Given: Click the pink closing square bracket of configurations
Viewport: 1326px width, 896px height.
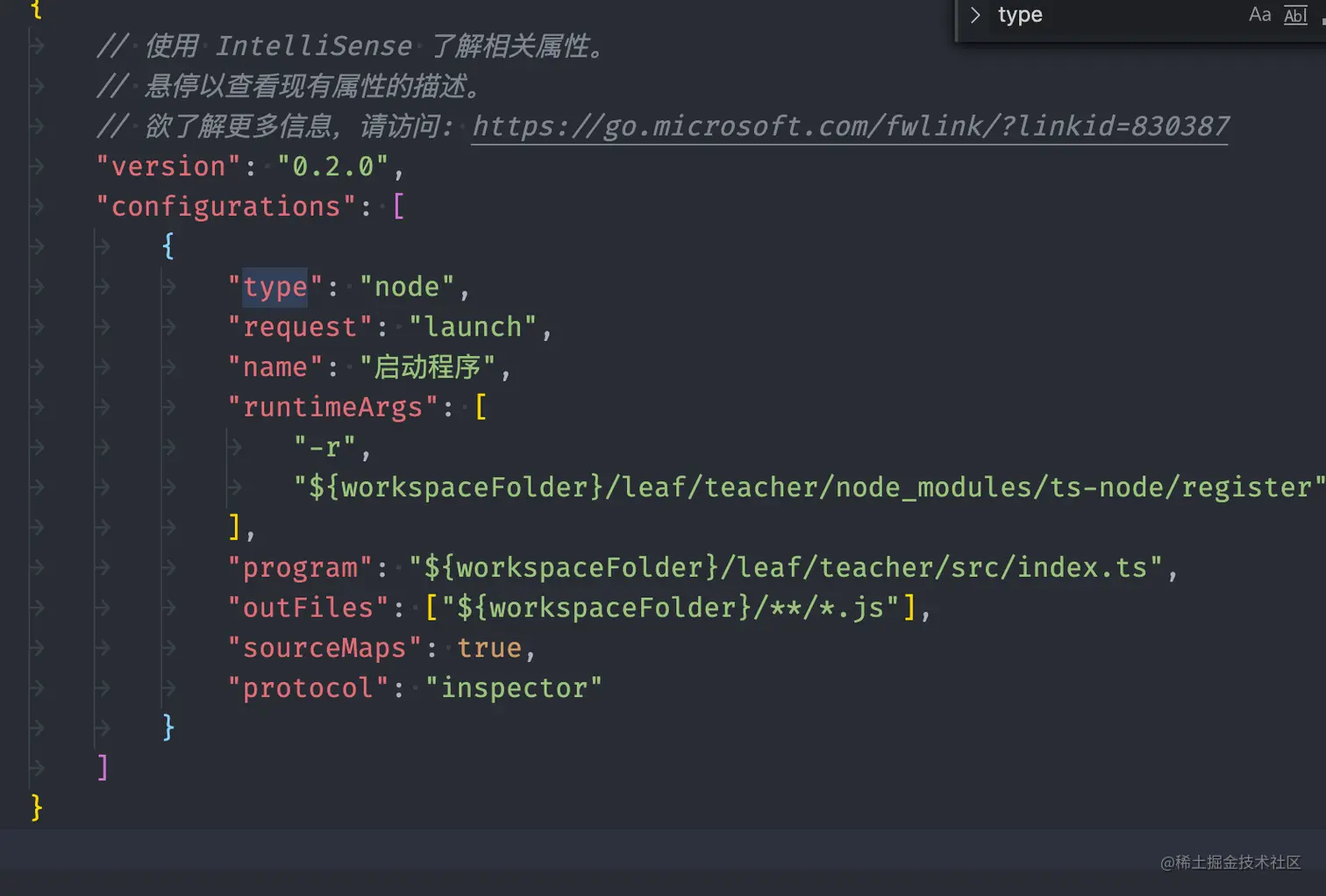Looking at the screenshot, I should click(103, 768).
